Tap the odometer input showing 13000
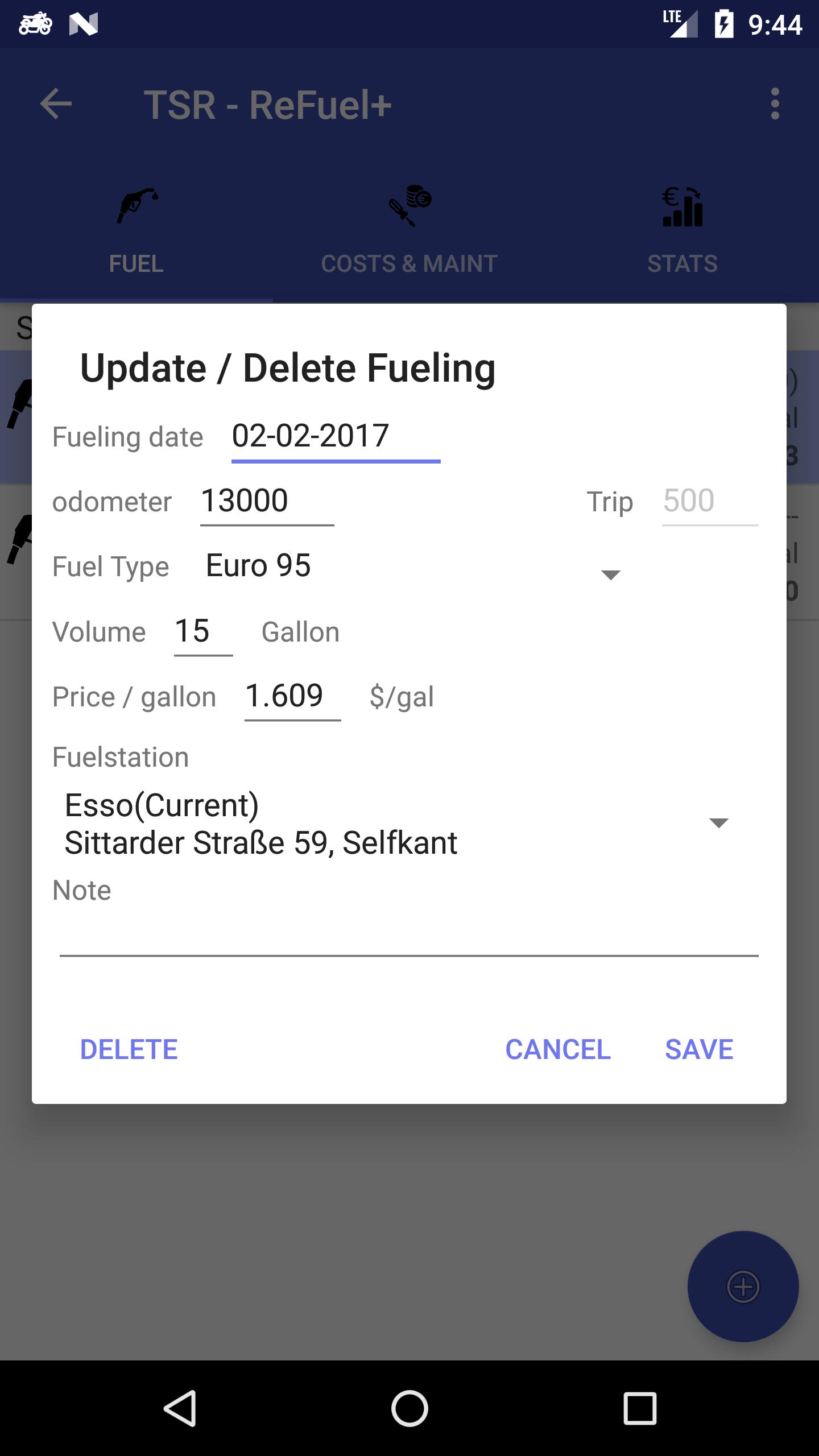The height and width of the screenshot is (1456, 819). point(267,502)
